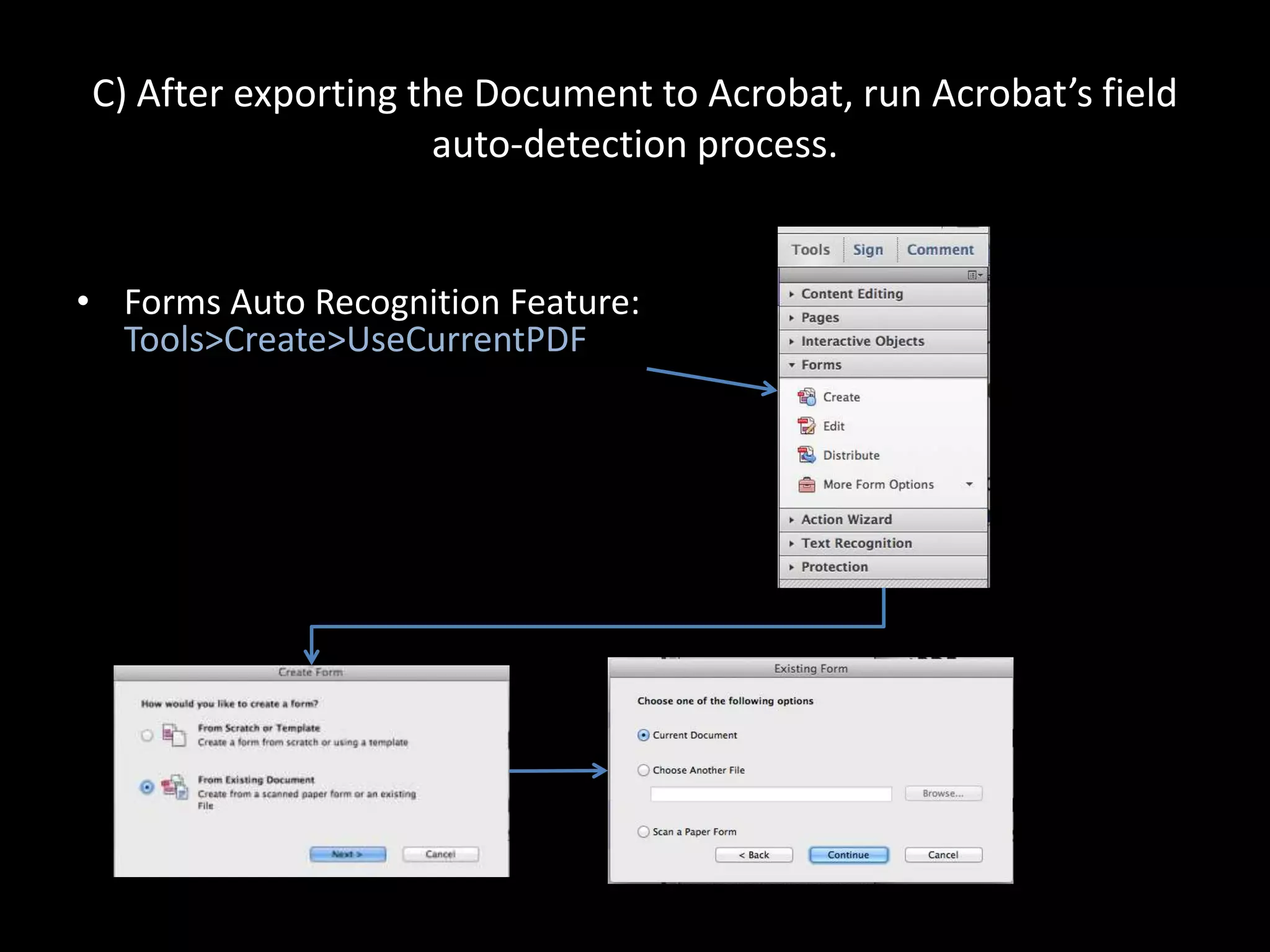Open the More Form Options dropdown arrow
The width and height of the screenshot is (1270, 952).
tap(969, 484)
